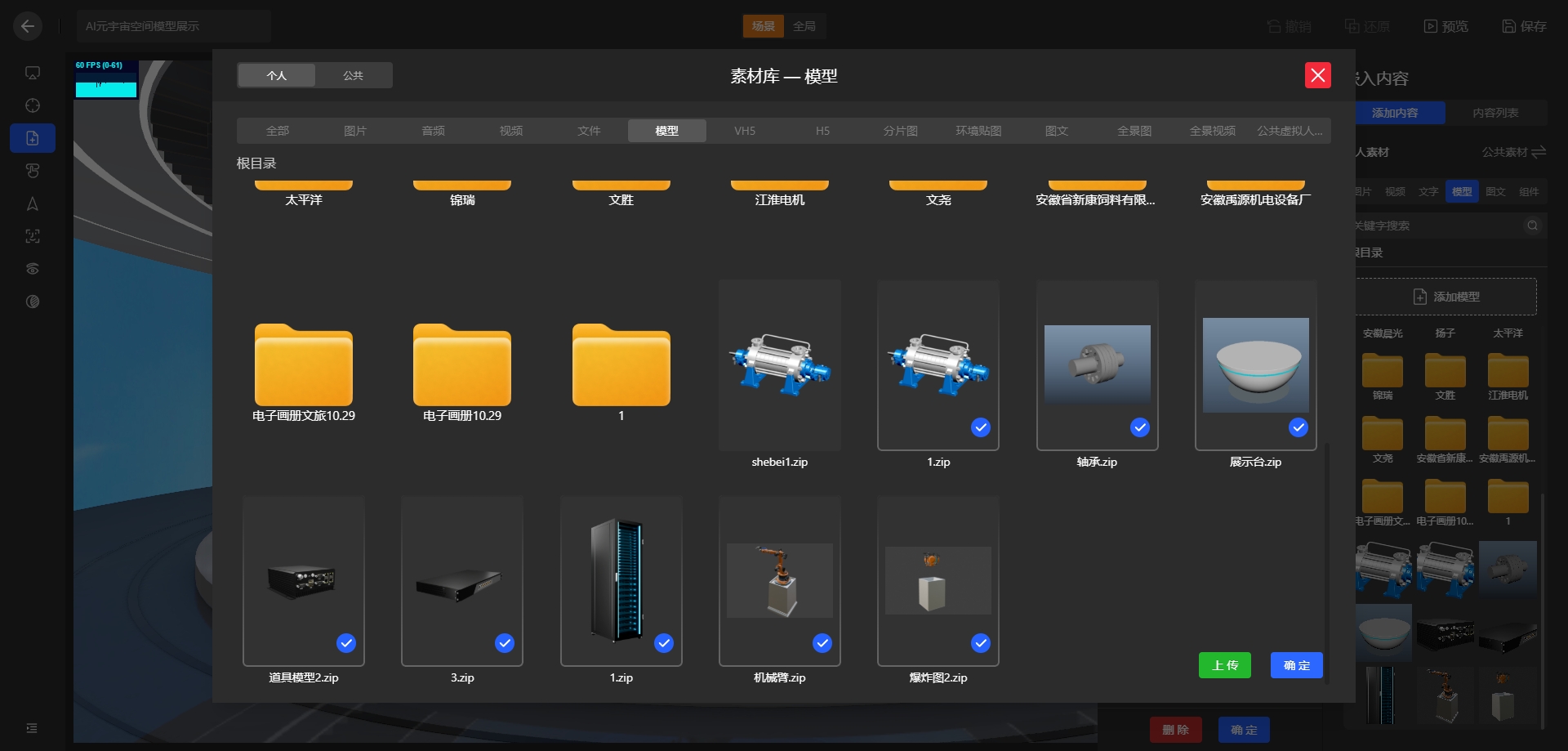Toggle selection on 爆炸图2.zip
Screen dimensions: 1568x751
(x=980, y=643)
